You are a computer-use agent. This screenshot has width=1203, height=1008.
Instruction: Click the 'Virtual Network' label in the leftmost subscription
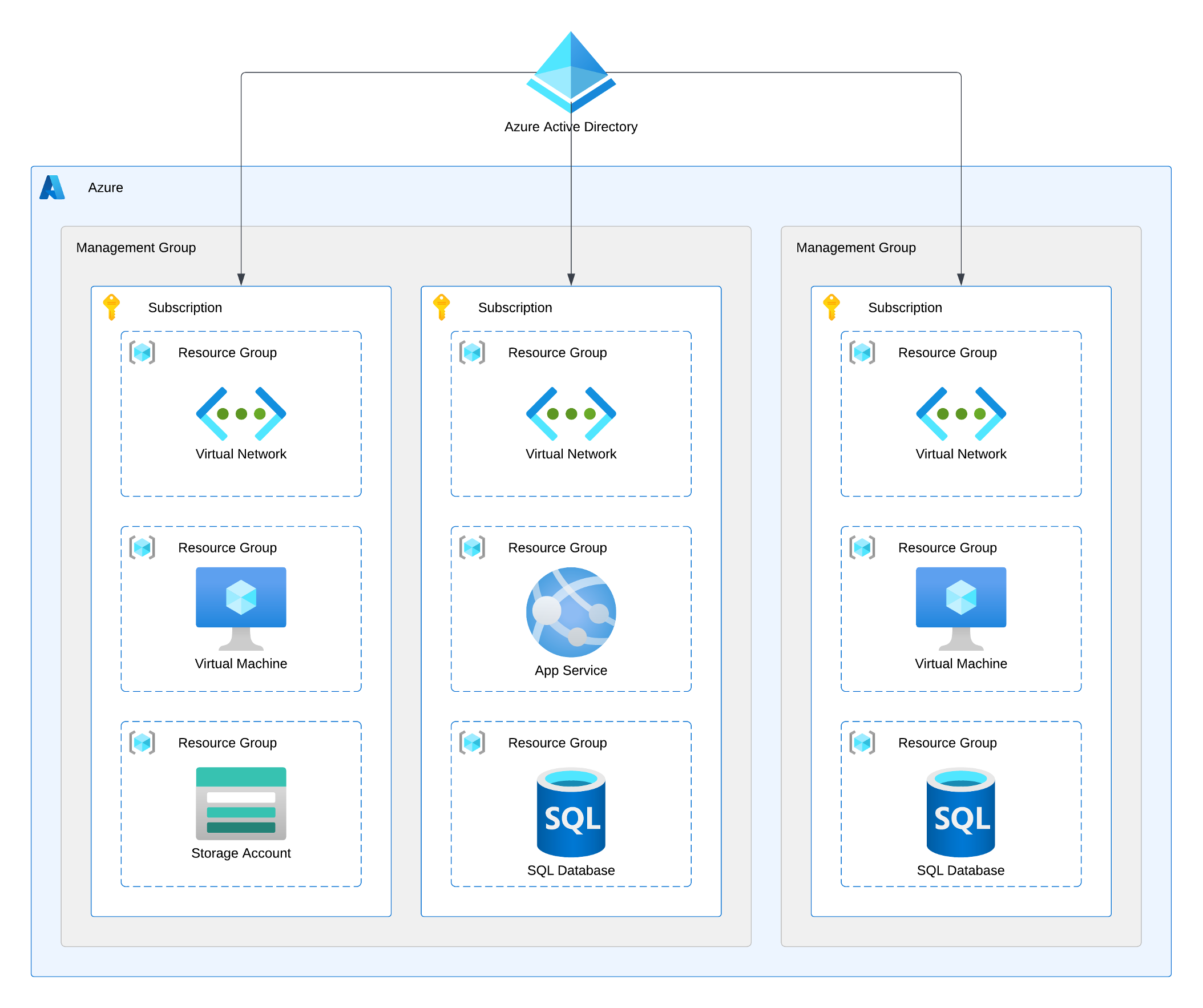241,454
